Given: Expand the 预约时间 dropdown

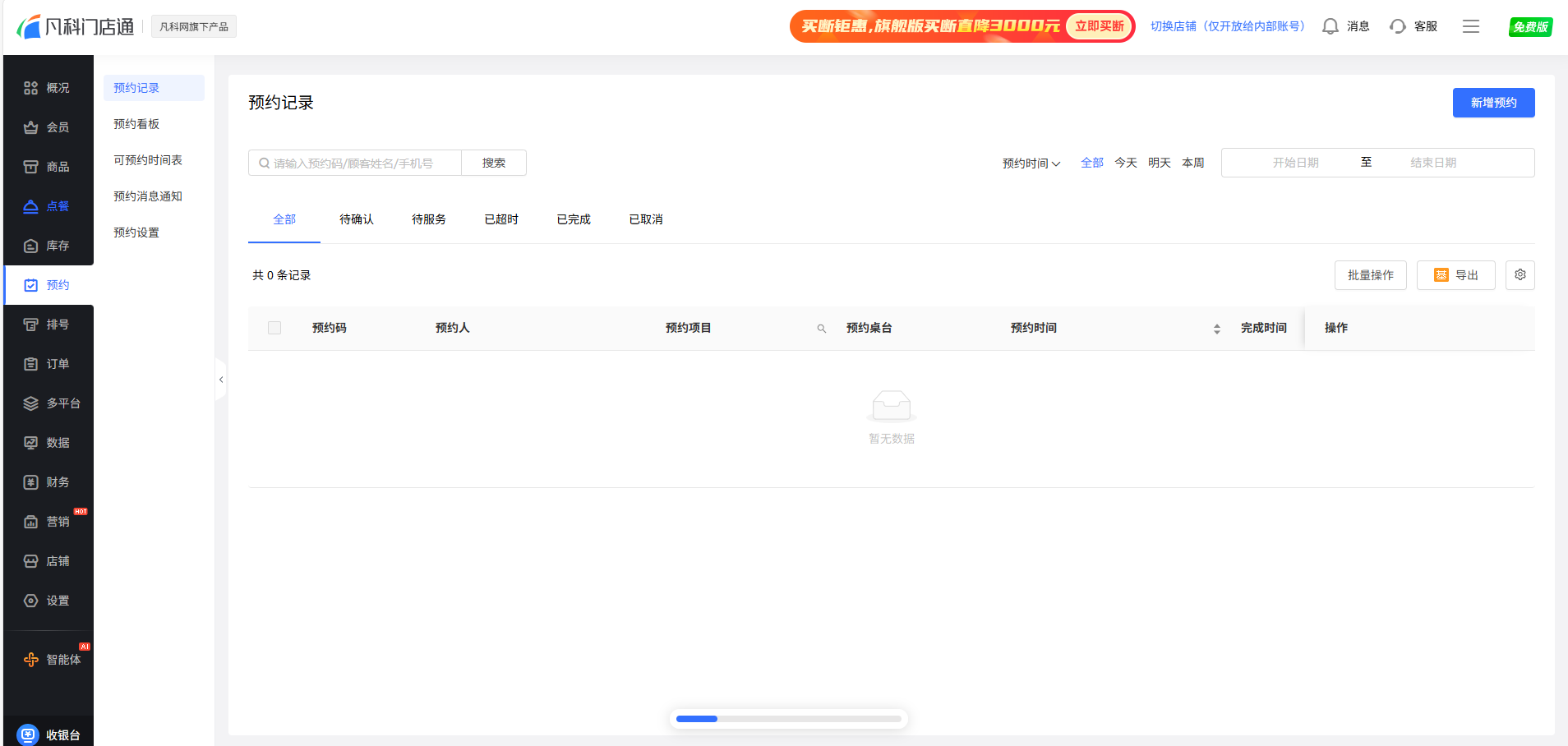Looking at the screenshot, I should (x=1031, y=163).
